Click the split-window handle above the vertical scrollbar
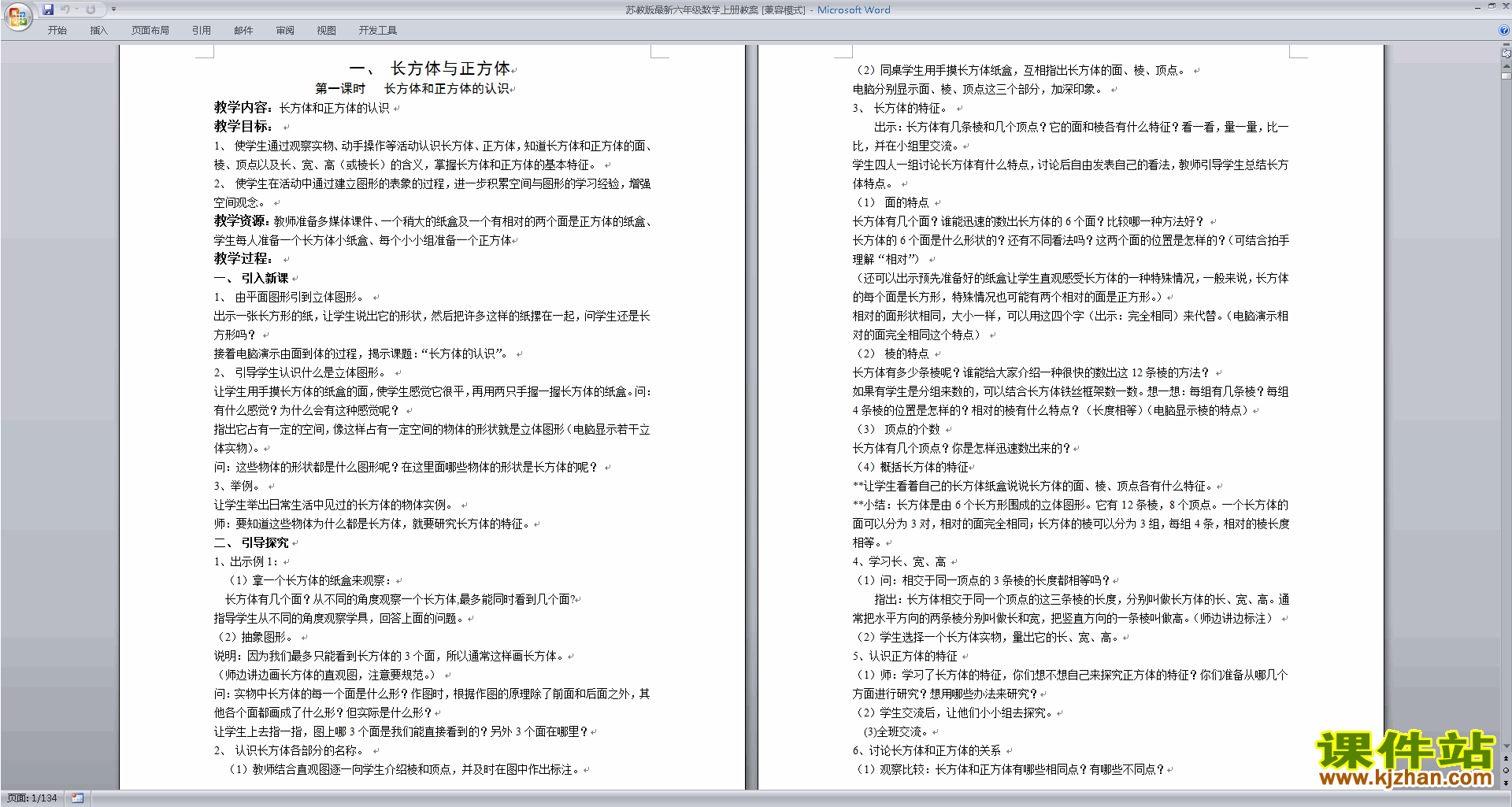 1506,46
